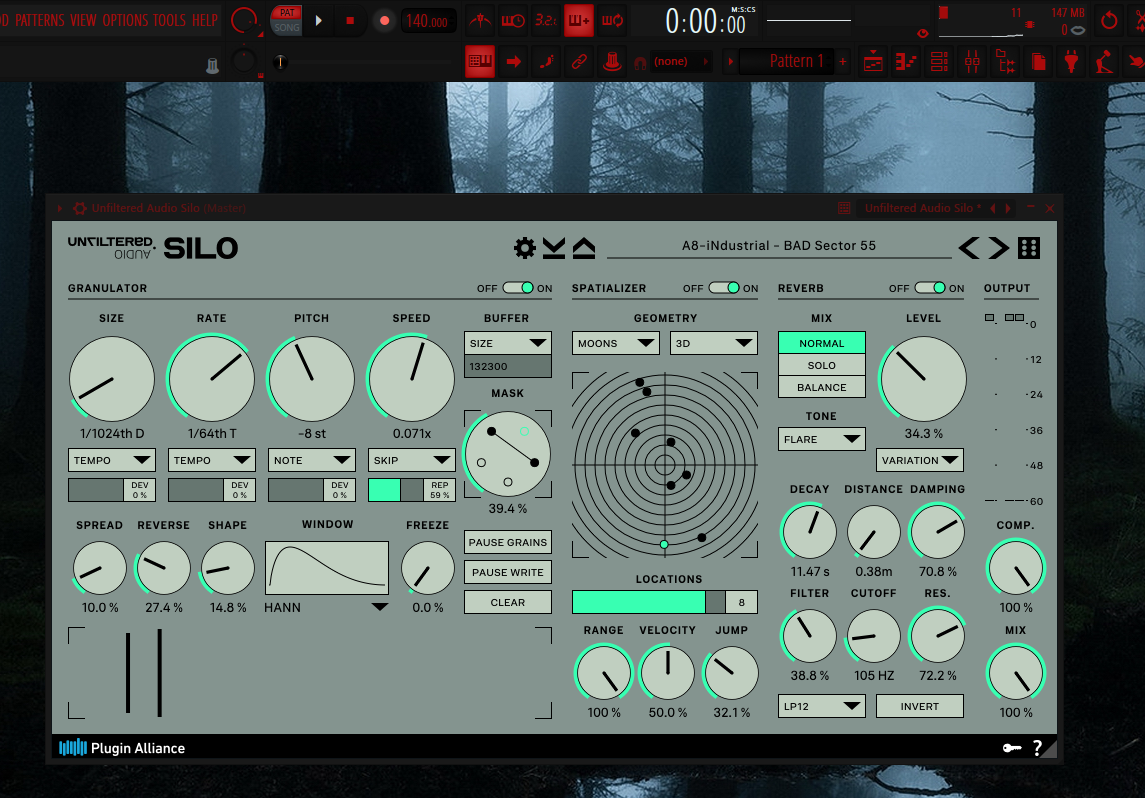Viewport: 1145px width, 798px height.
Task: Open the RATE knob TEMPO mode dropdown
Action: (x=212, y=460)
